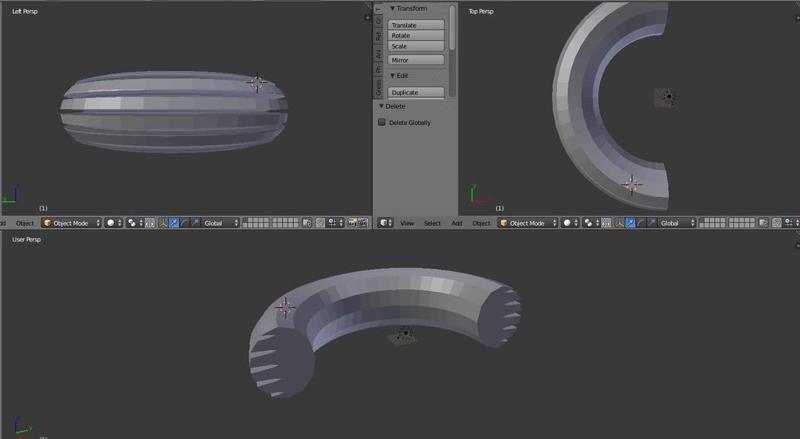Switch to the Ani tab in tool shelf

379,53
